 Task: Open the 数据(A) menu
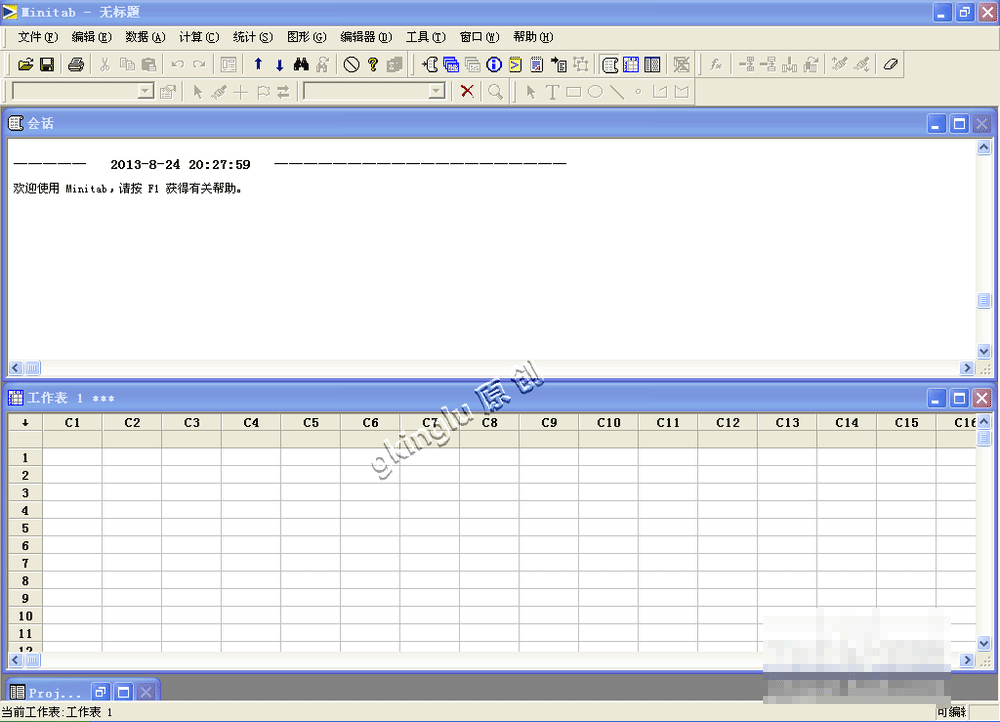145,37
